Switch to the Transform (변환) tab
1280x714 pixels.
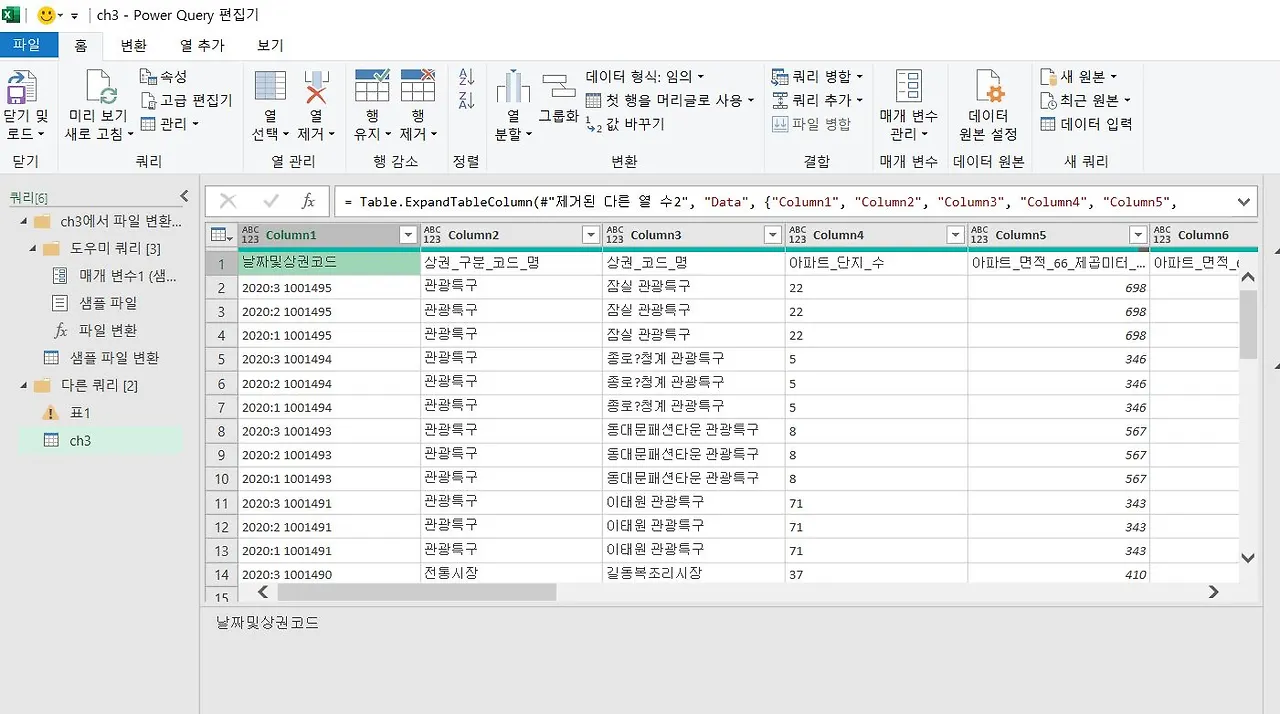tap(133, 45)
